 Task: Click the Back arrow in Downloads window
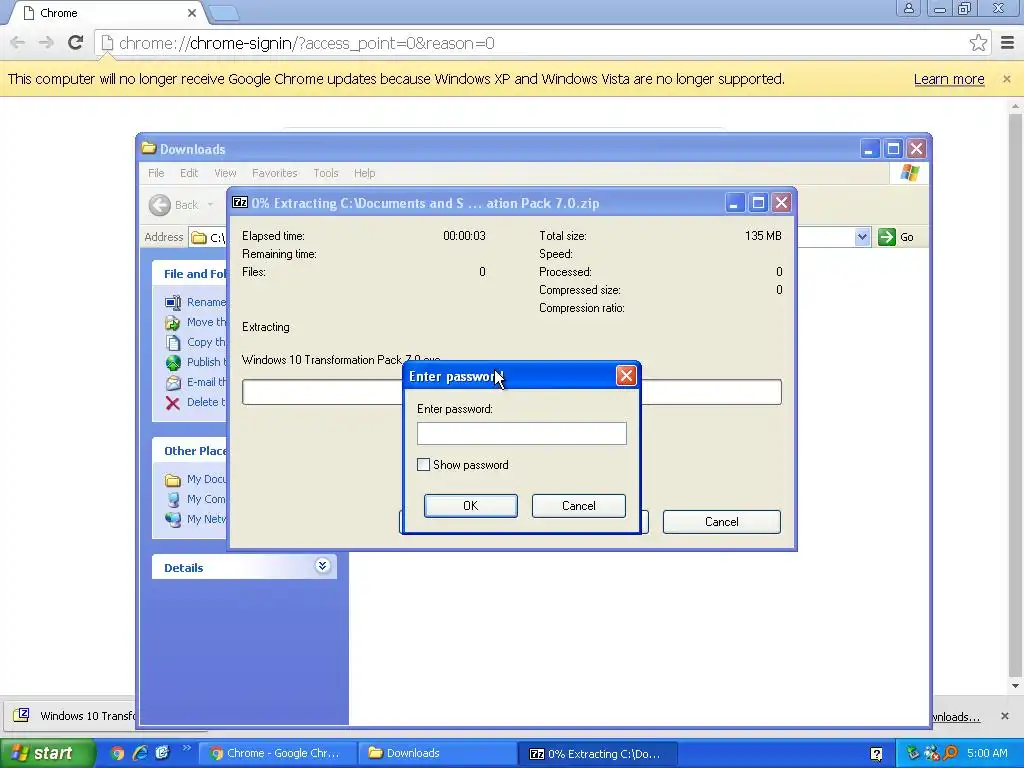click(159, 205)
